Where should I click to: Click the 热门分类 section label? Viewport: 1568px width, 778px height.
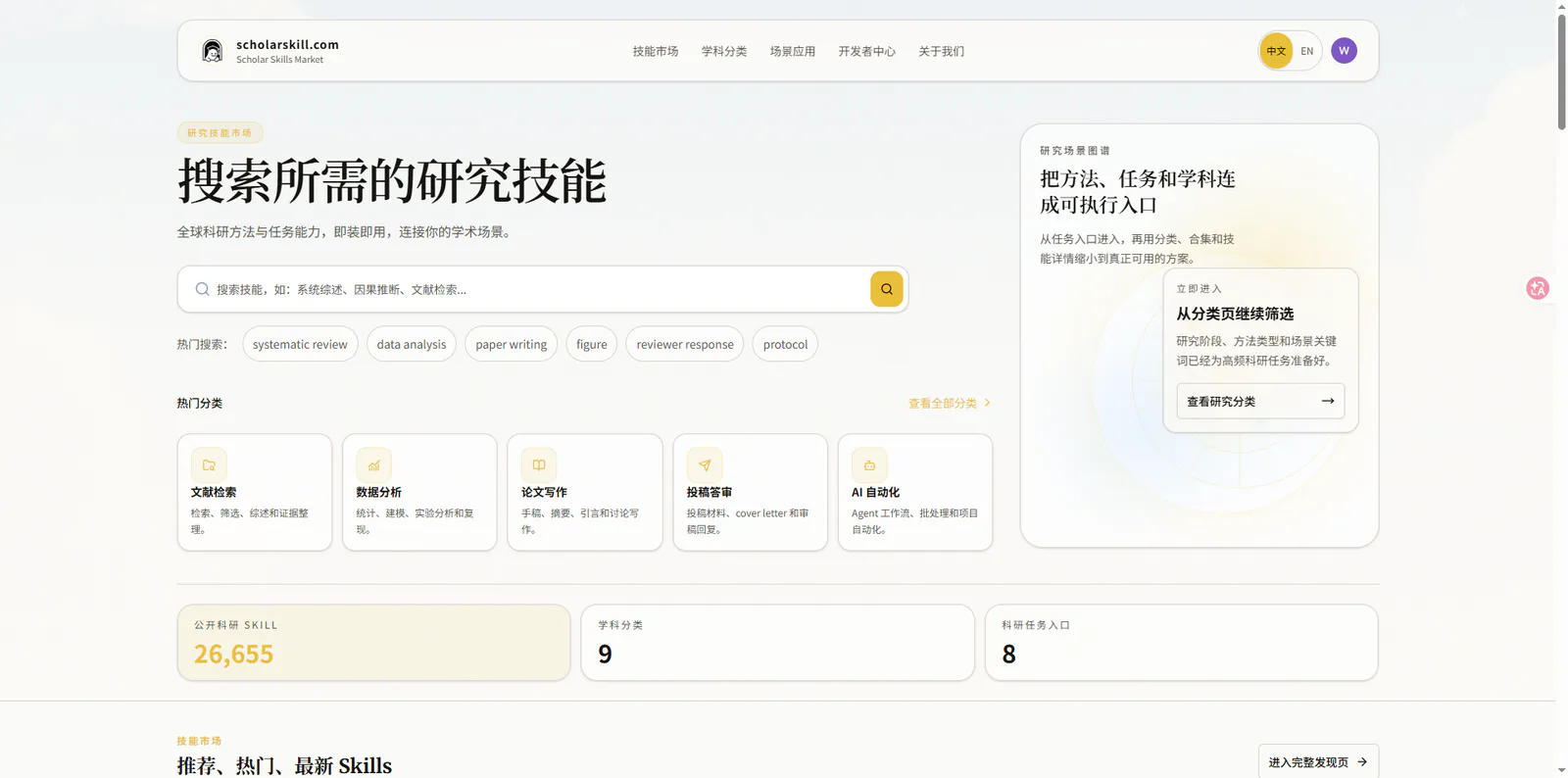coord(199,403)
